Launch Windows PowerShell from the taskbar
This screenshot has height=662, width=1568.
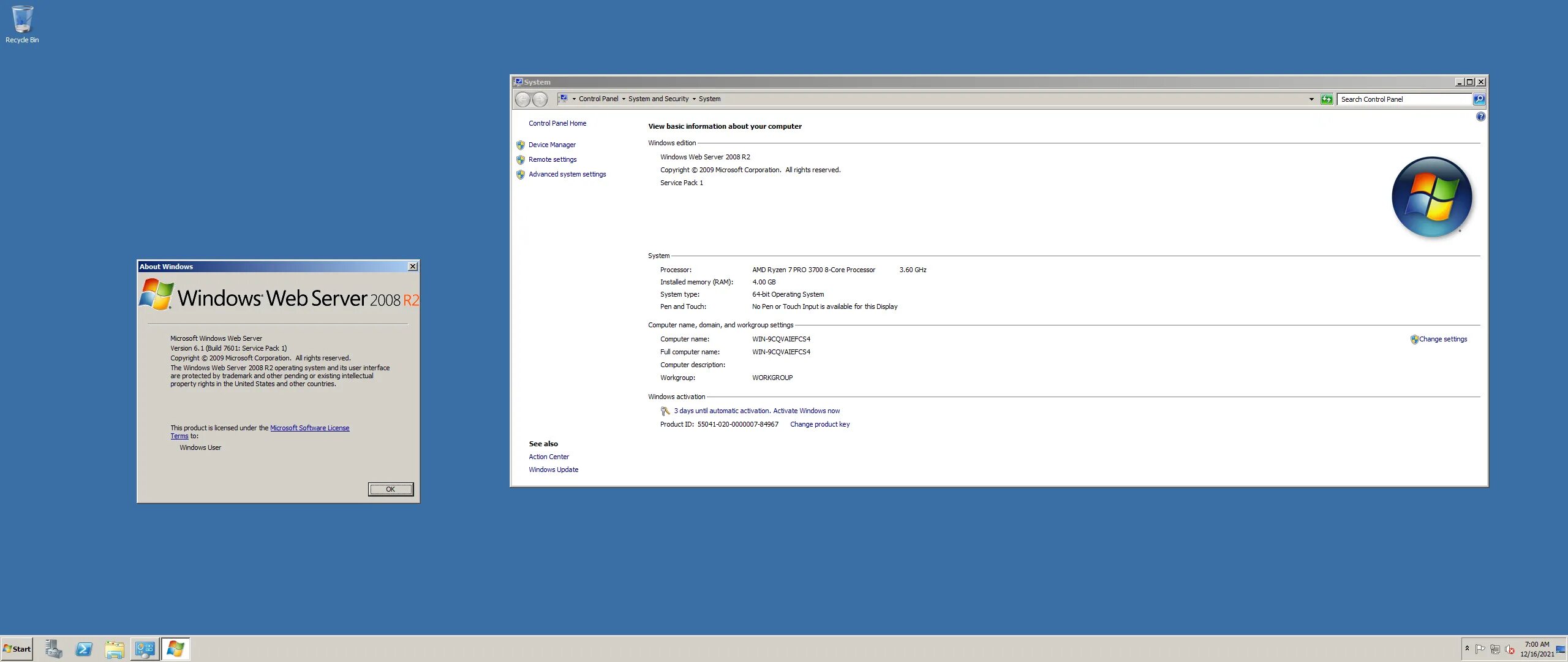[x=84, y=649]
